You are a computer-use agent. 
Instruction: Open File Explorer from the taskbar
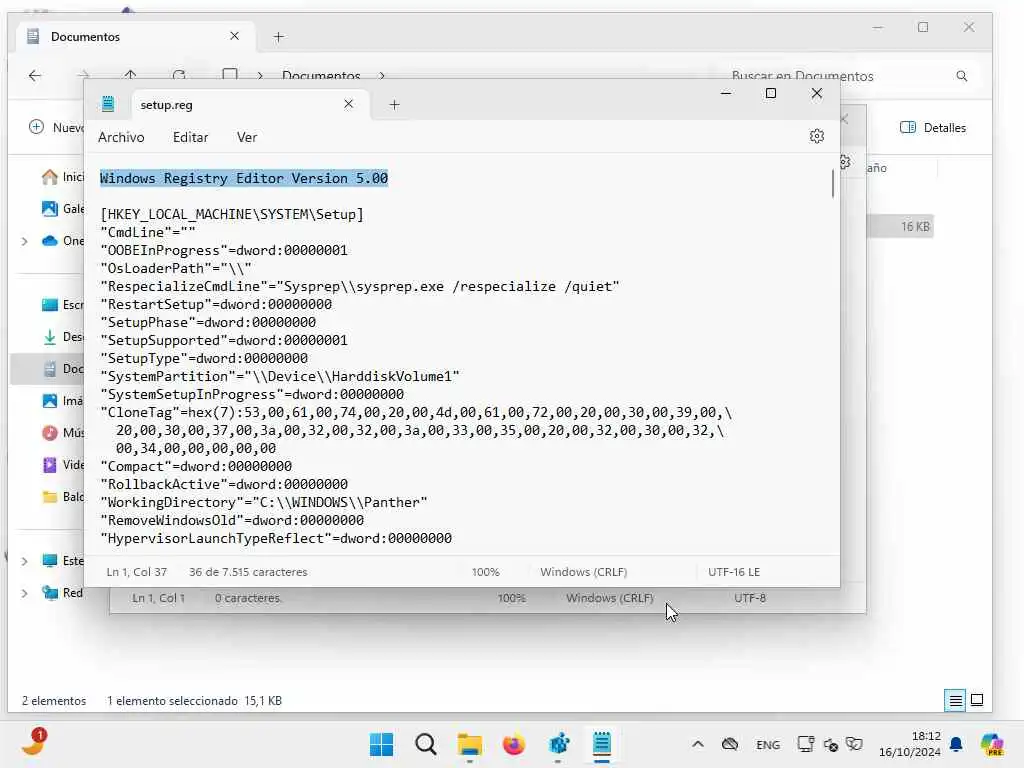click(470, 744)
